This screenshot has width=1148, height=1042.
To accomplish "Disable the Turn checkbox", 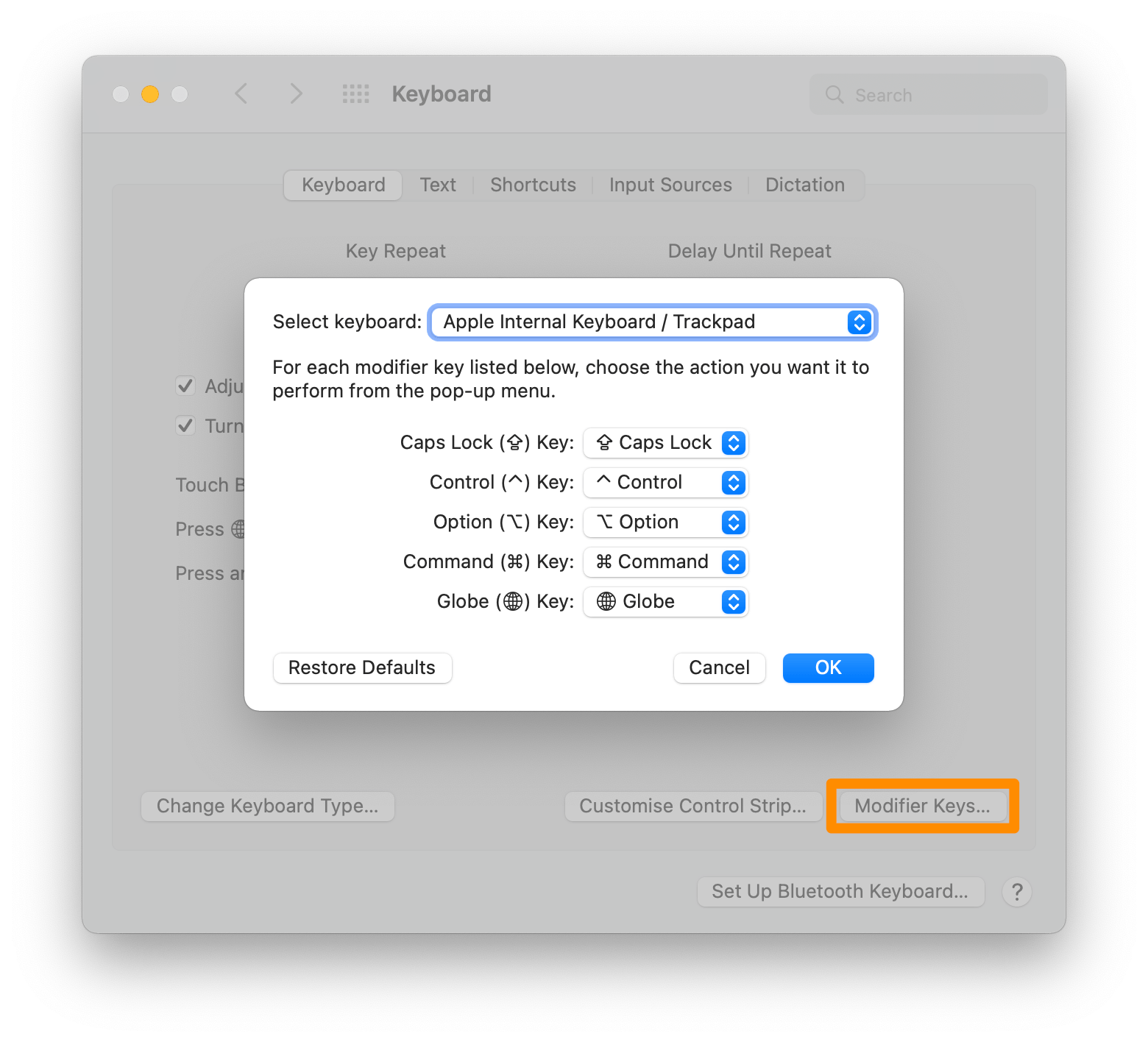I will 185,425.
